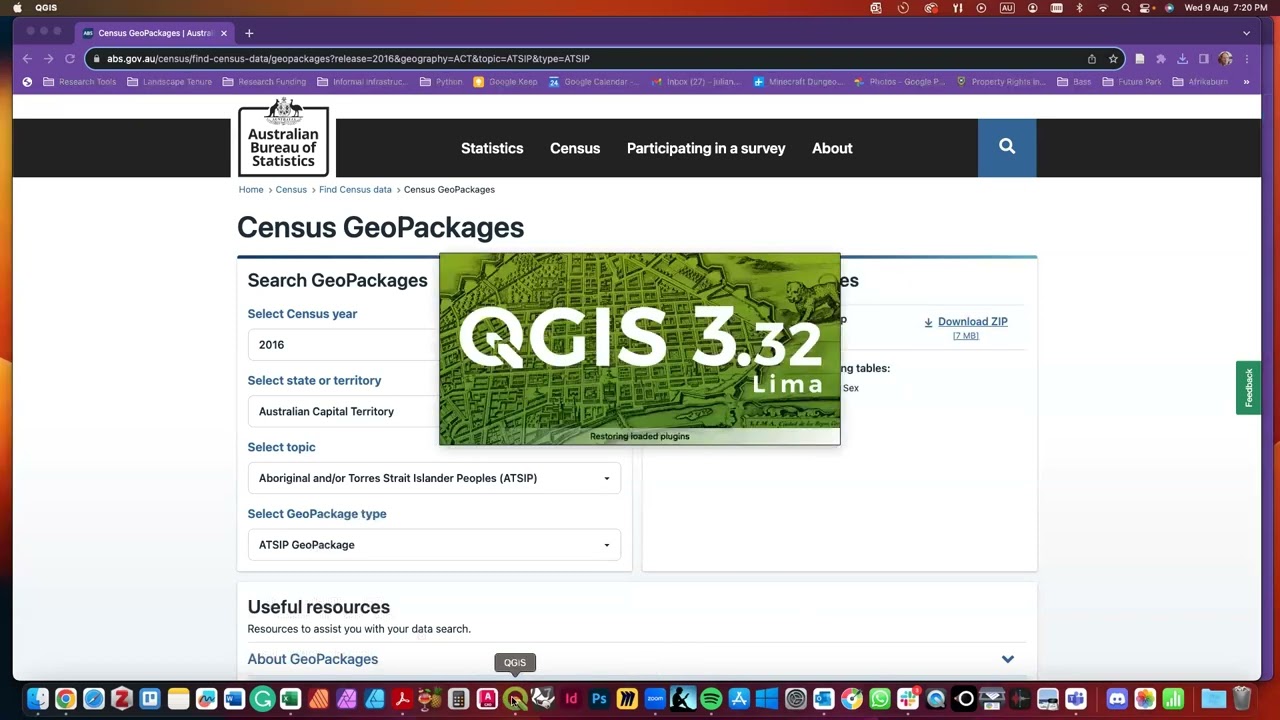The image size is (1280, 720).
Task: Open the QGIS menu in menu bar
Action: [46, 8]
